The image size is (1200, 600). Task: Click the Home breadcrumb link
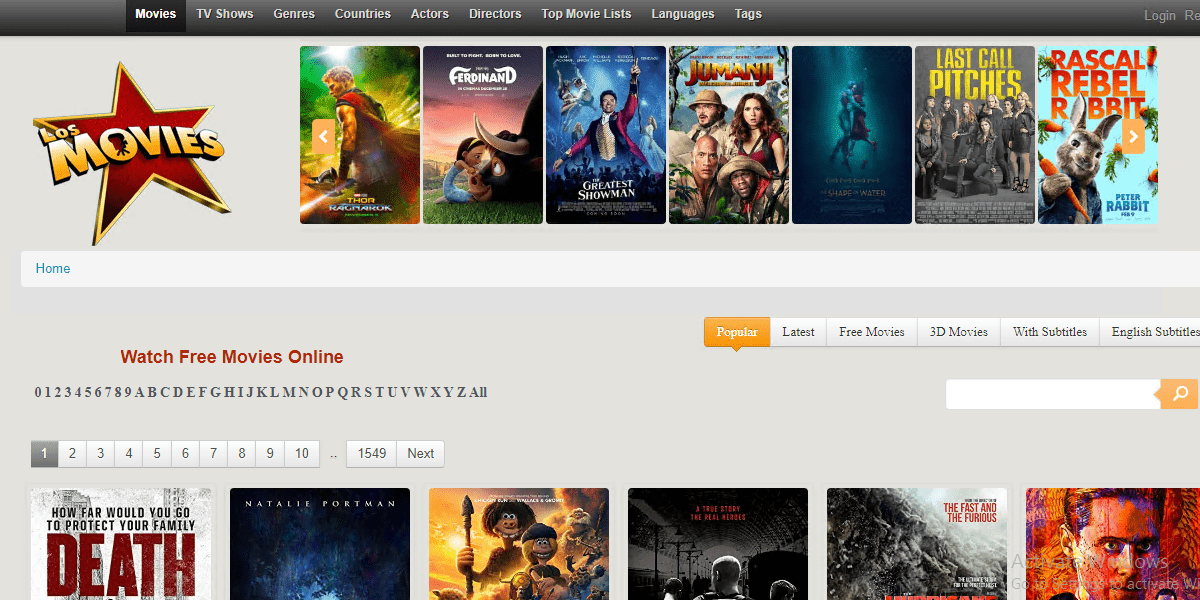coord(53,268)
